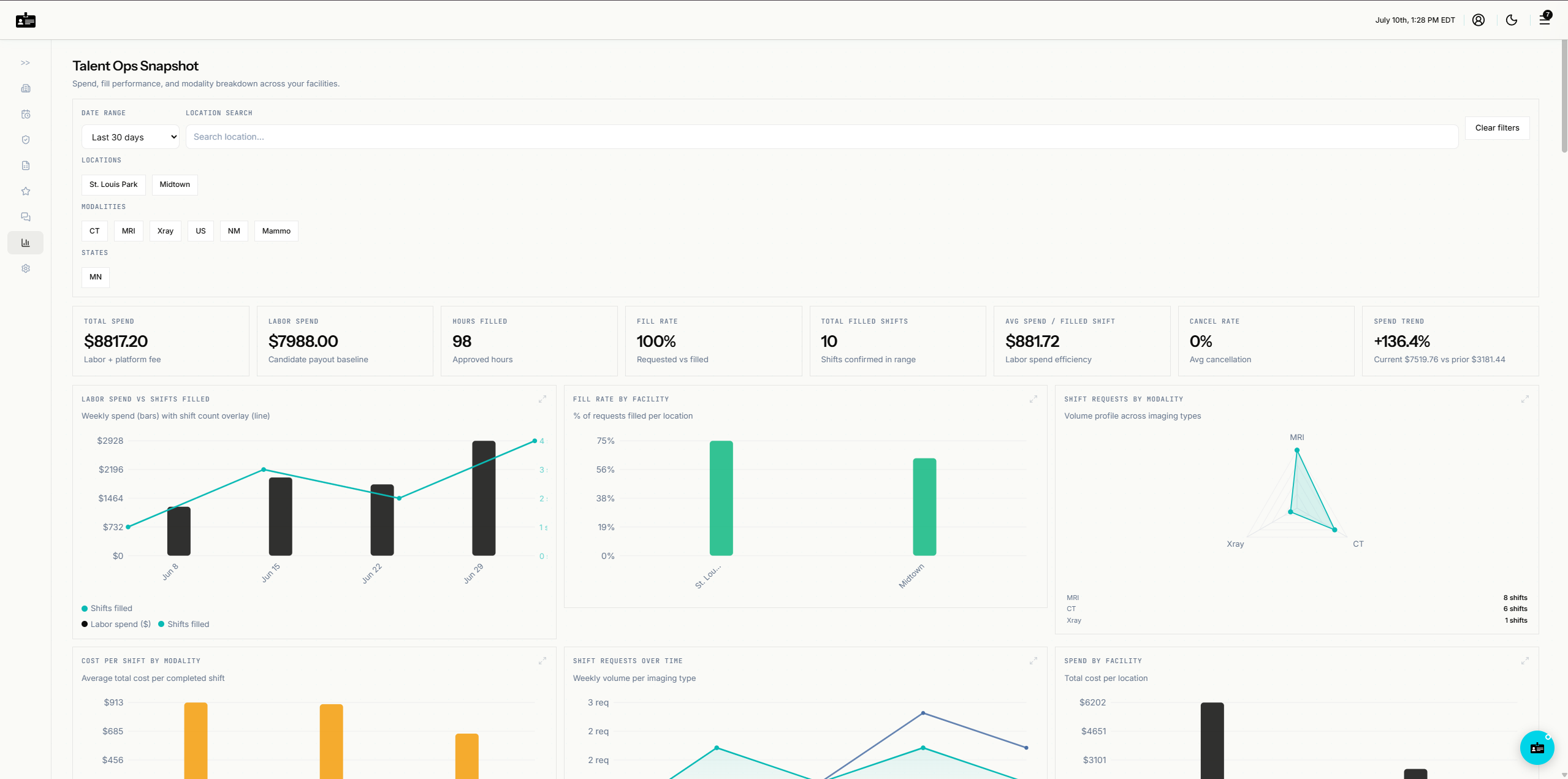The width and height of the screenshot is (1568, 779).
Task: Open the shield-check compliance icon in sidebar
Action: click(25, 140)
